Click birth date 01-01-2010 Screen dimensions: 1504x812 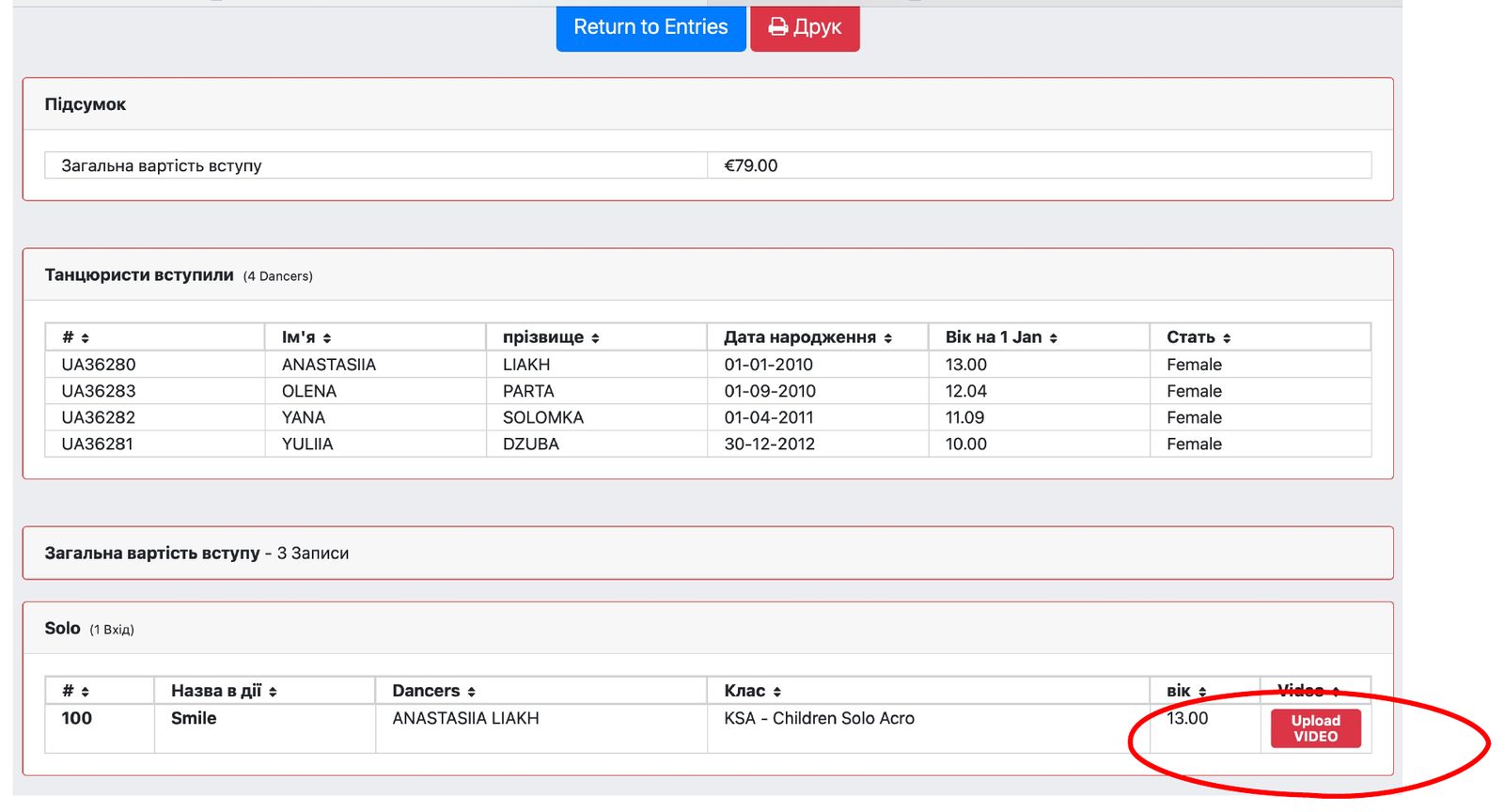tap(769, 365)
